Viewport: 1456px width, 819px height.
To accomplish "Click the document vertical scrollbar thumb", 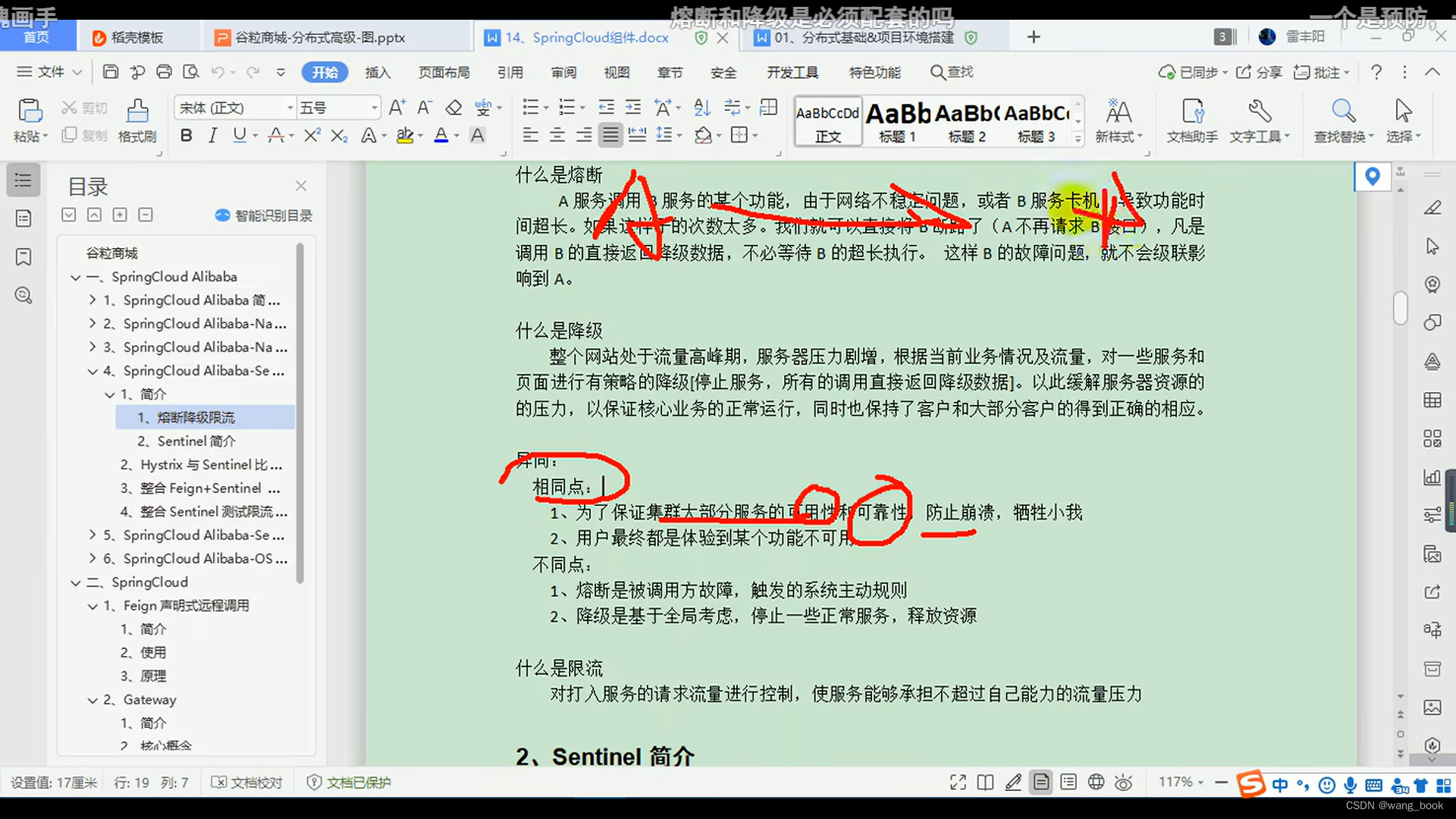I will 1400,309.
